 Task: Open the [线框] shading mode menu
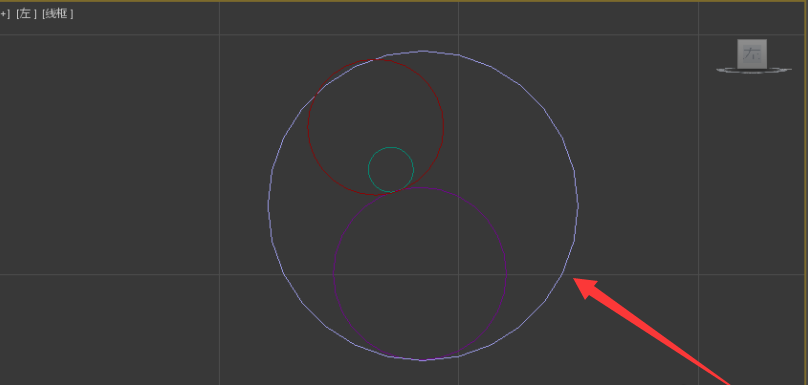click(x=57, y=14)
